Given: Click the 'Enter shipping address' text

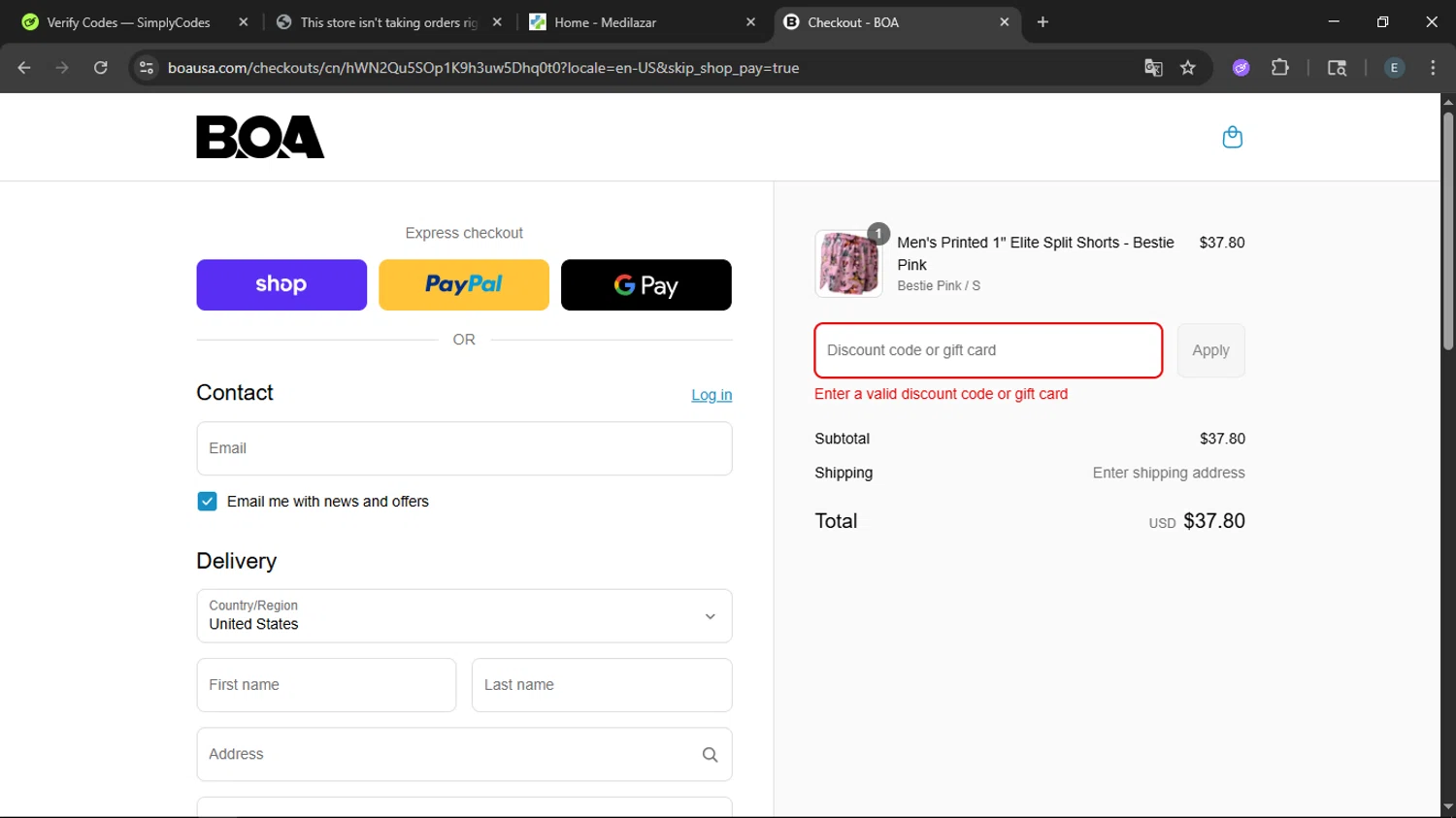Looking at the screenshot, I should [x=1169, y=473].
